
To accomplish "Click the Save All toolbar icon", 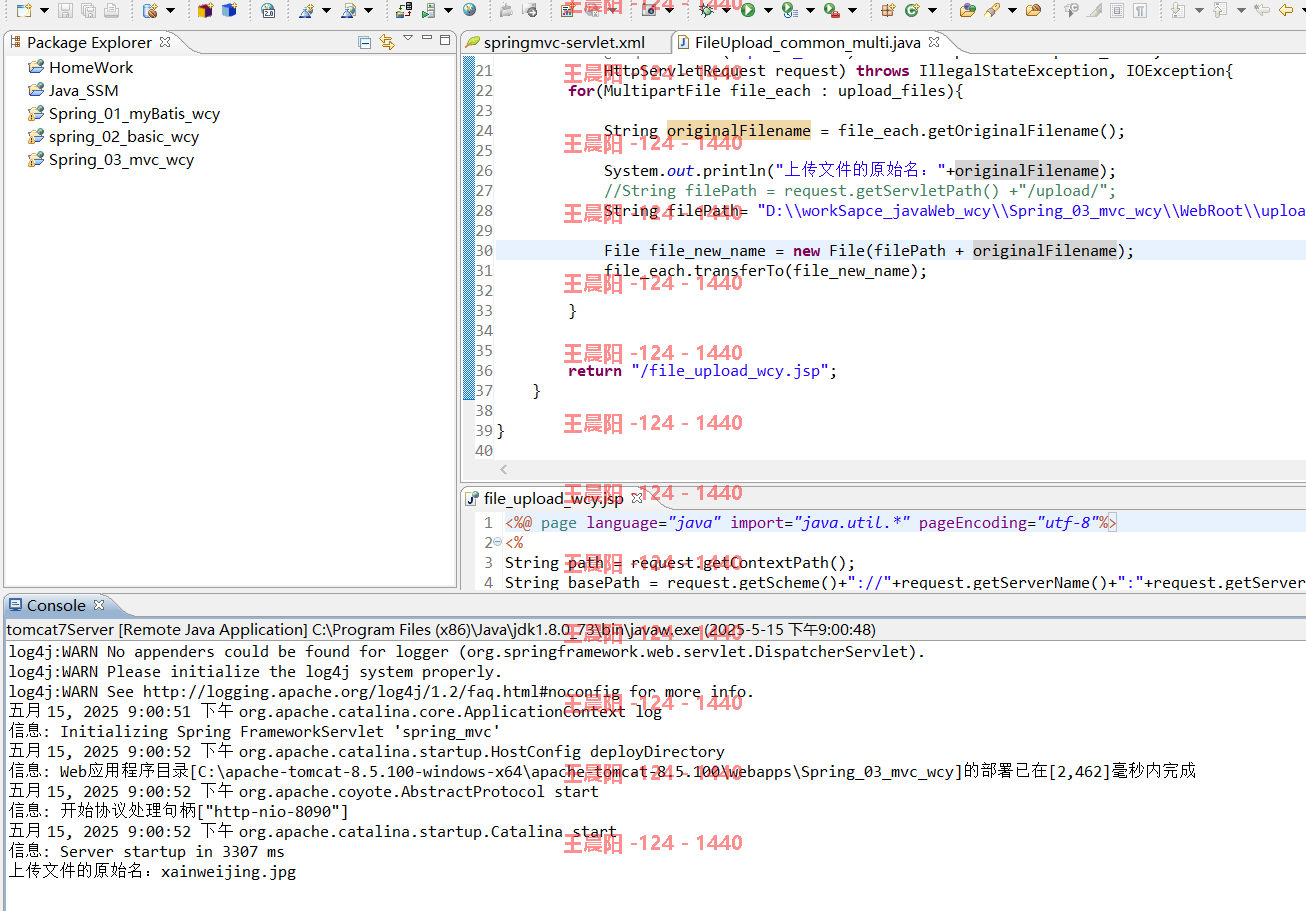I will click(x=88, y=10).
